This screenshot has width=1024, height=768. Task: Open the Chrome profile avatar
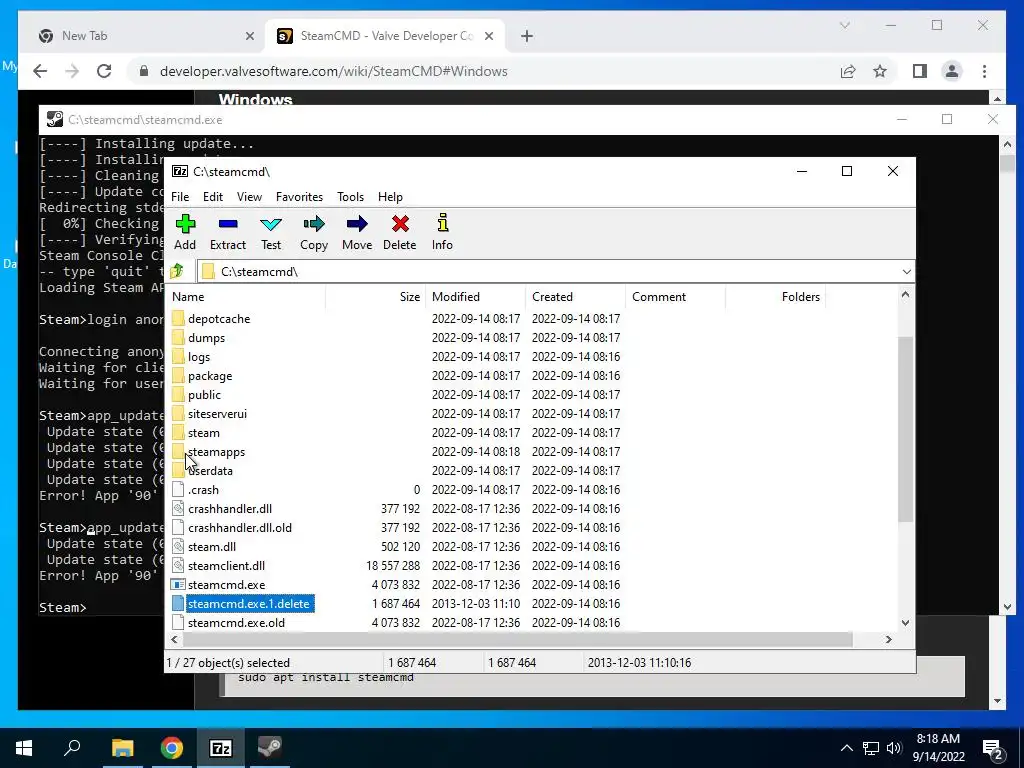[x=952, y=71]
